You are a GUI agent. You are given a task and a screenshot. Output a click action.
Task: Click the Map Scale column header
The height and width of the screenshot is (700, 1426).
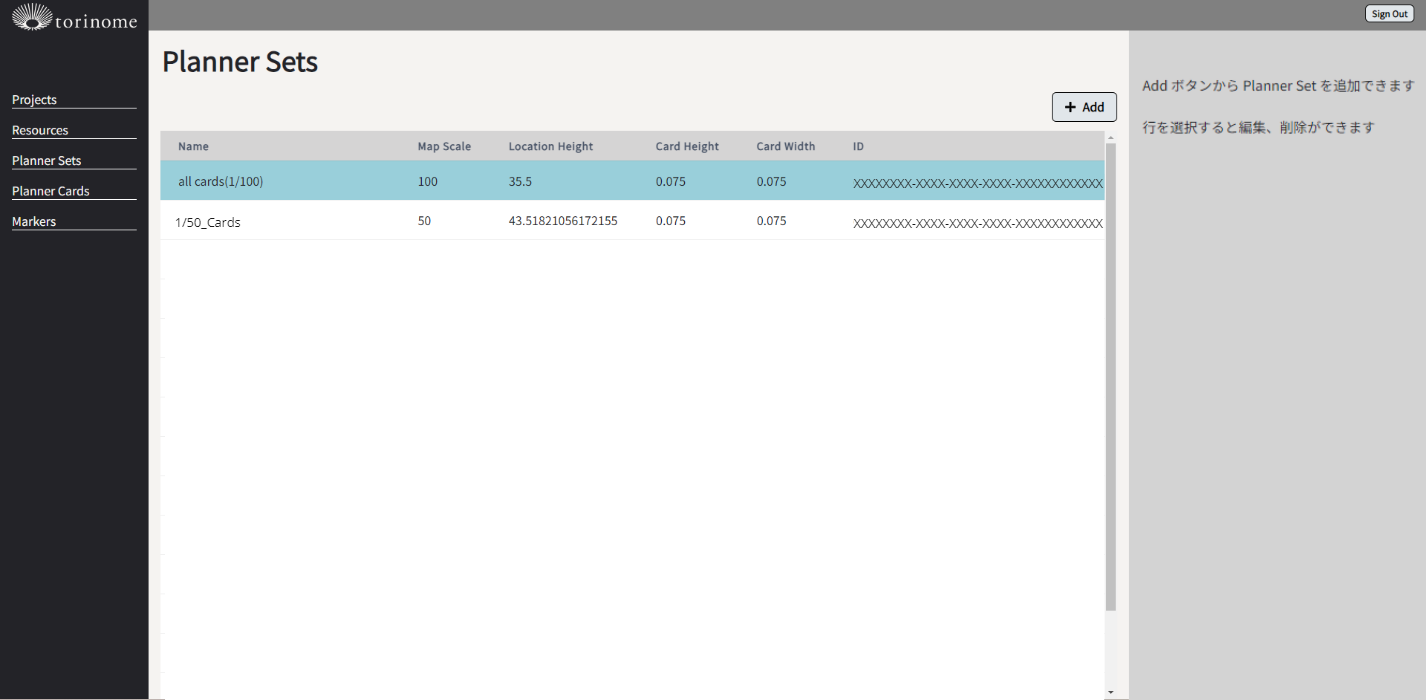click(444, 146)
